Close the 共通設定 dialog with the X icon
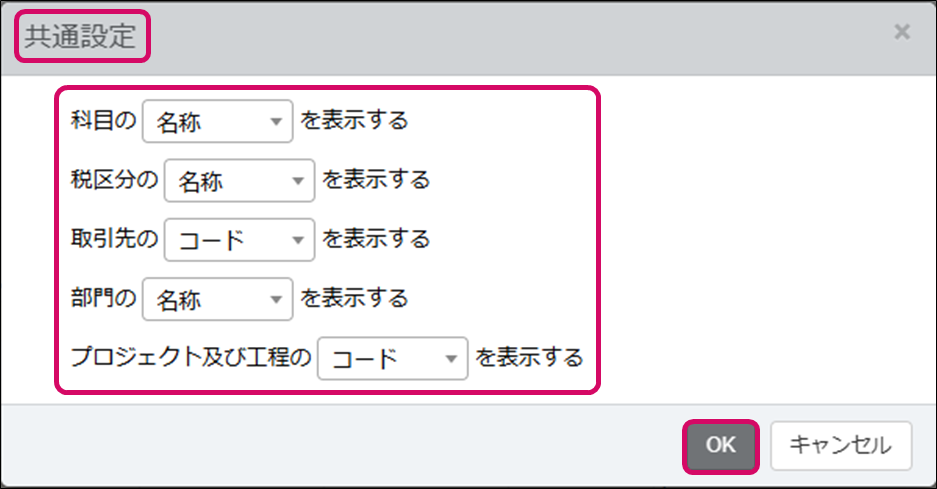The image size is (937, 489). [x=902, y=32]
